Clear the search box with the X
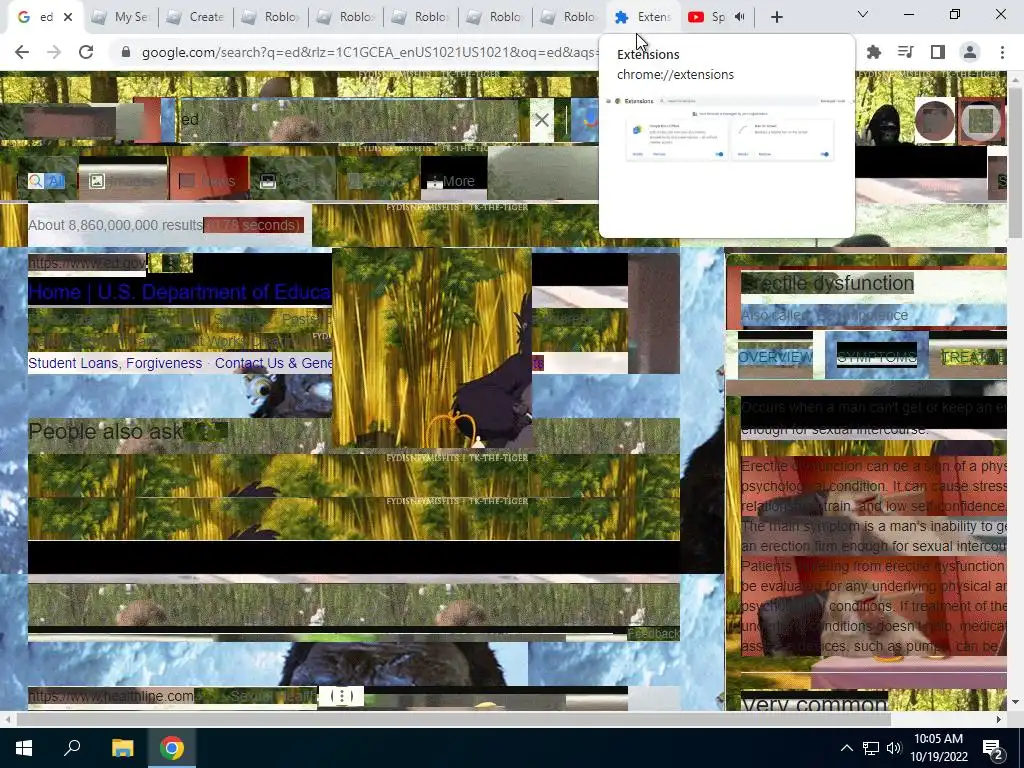 pyautogui.click(x=541, y=120)
